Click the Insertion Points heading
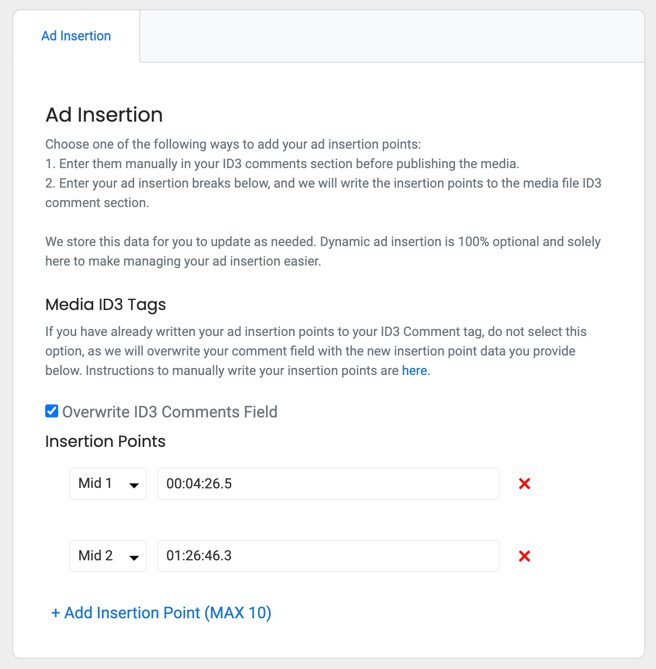Viewport: 656px width, 669px height. (x=105, y=441)
